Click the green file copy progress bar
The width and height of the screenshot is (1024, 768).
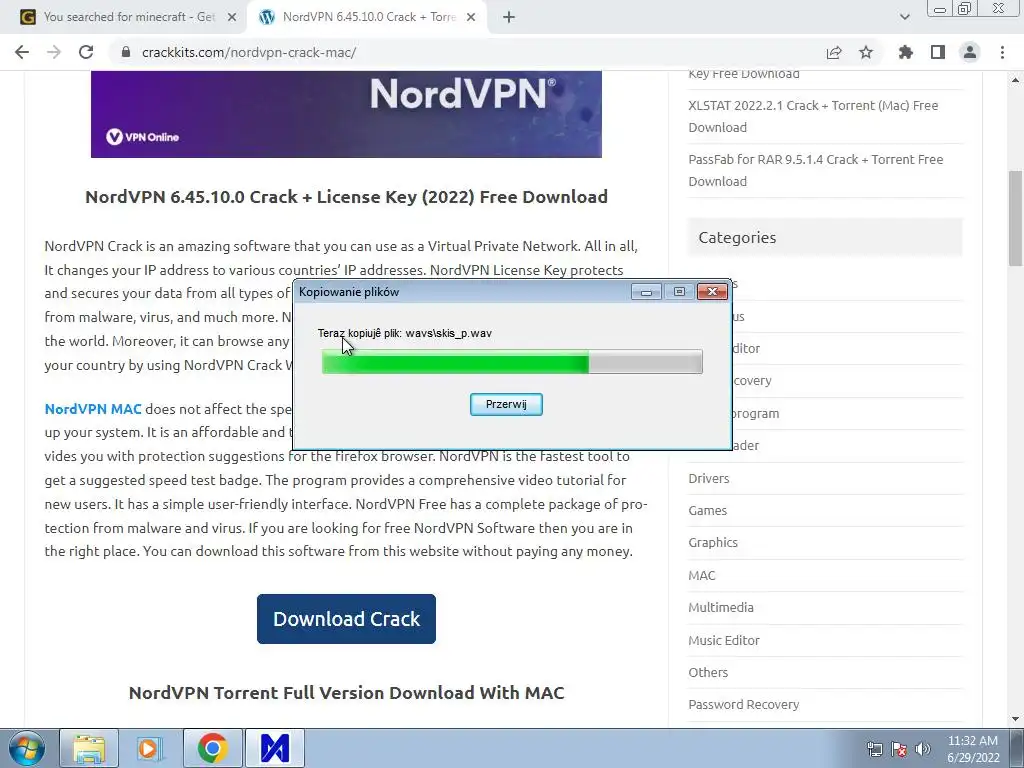[x=512, y=362]
